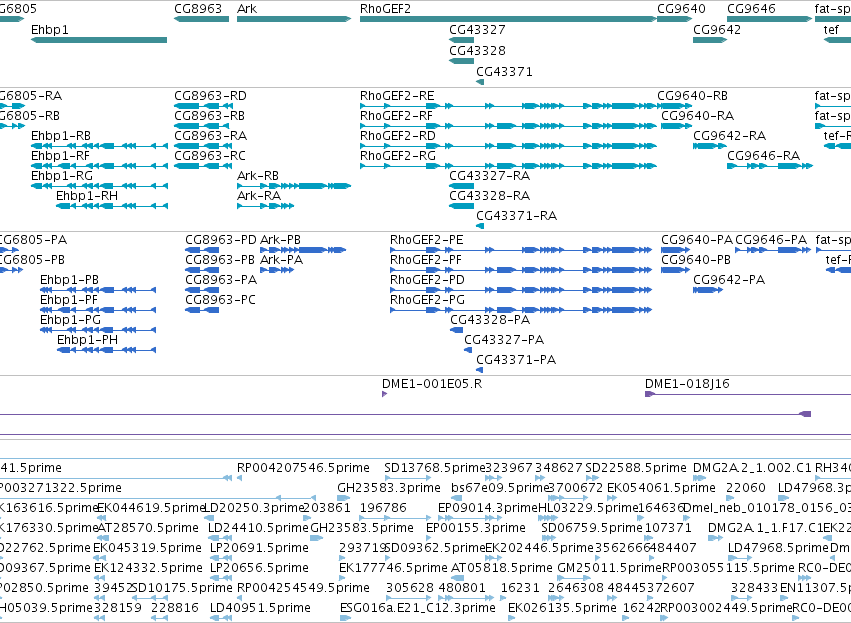Select transcript CG9646-RA
The width and height of the screenshot is (851, 623).
pos(770,166)
